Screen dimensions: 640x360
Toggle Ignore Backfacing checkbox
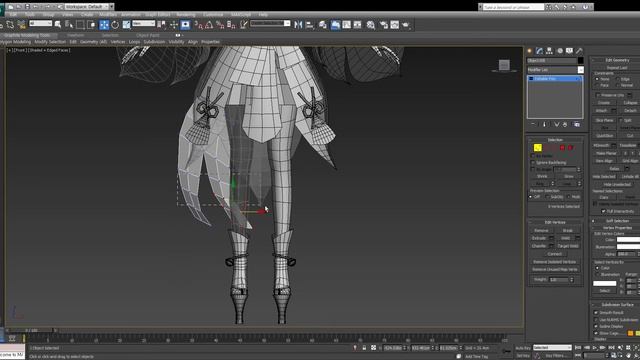[533, 162]
